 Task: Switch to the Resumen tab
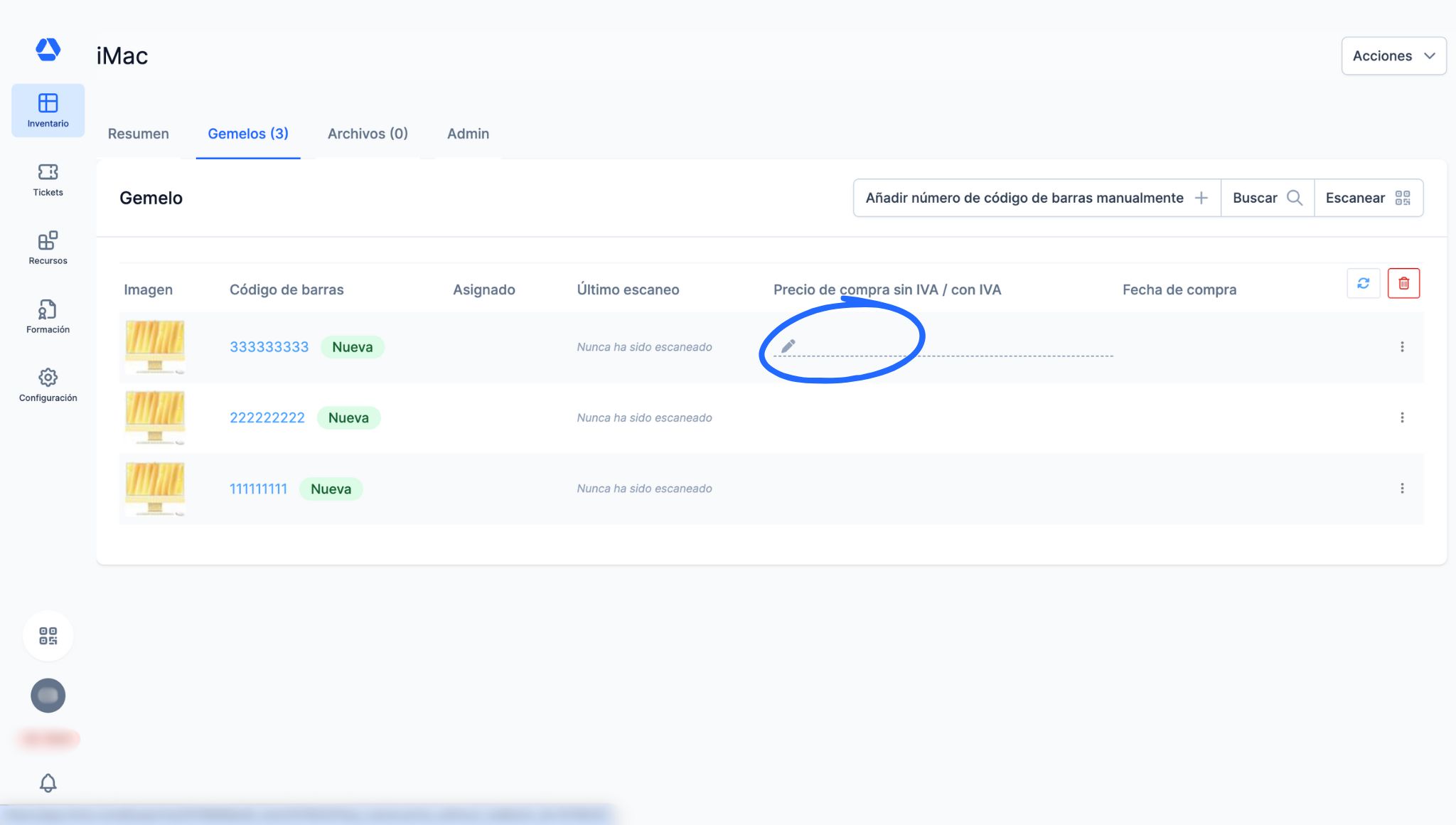coord(138,134)
